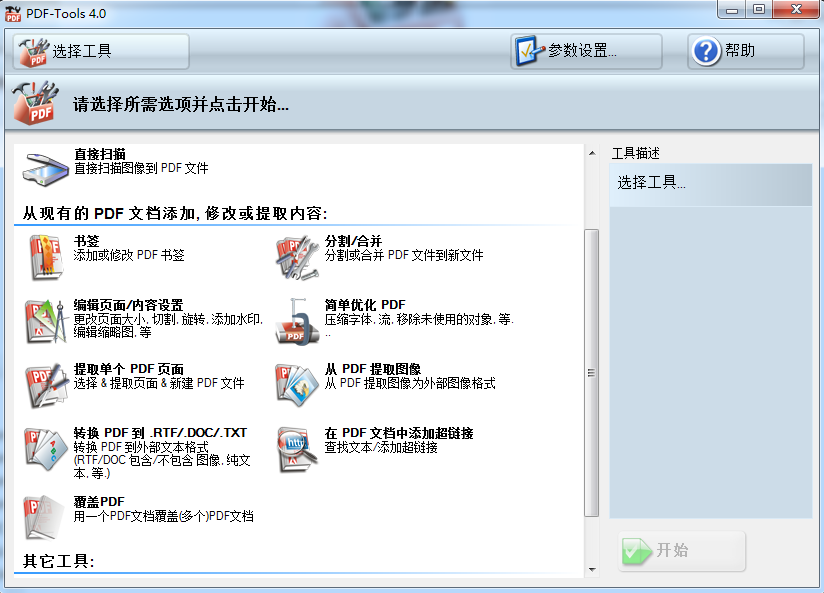
Task: Select the 转换 PDF 到 RTF/DOC/TXT icon
Action: pyautogui.click(x=46, y=449)
